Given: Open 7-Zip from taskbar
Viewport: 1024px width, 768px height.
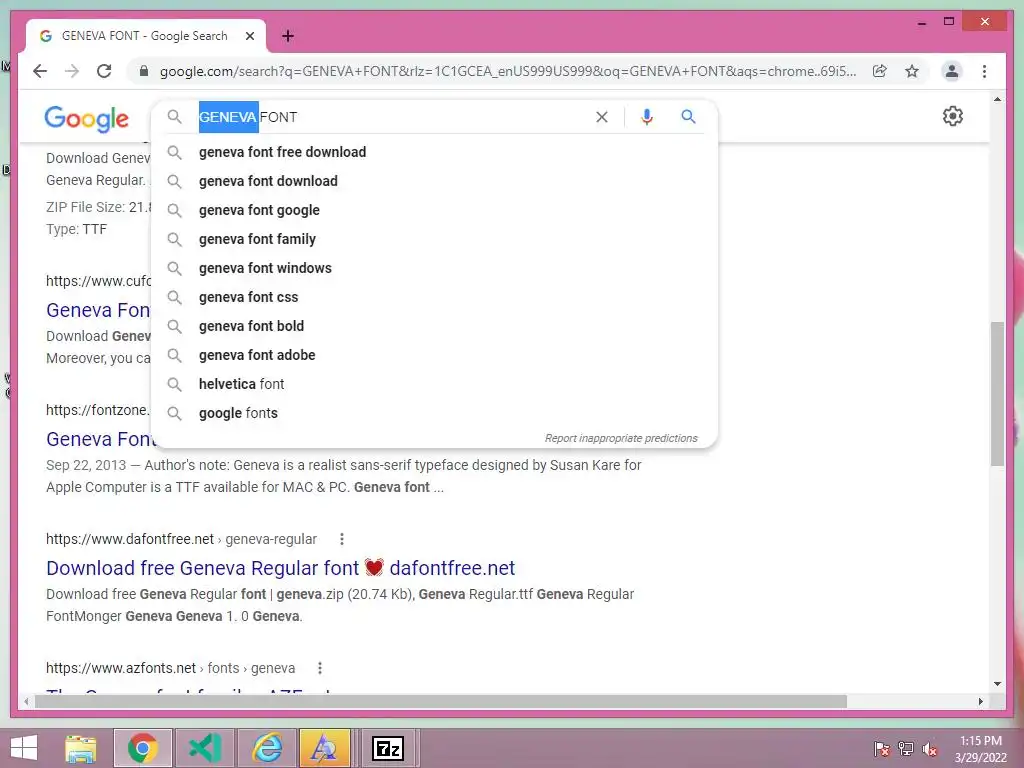Looking at the screenshot, I should (387, 748).
